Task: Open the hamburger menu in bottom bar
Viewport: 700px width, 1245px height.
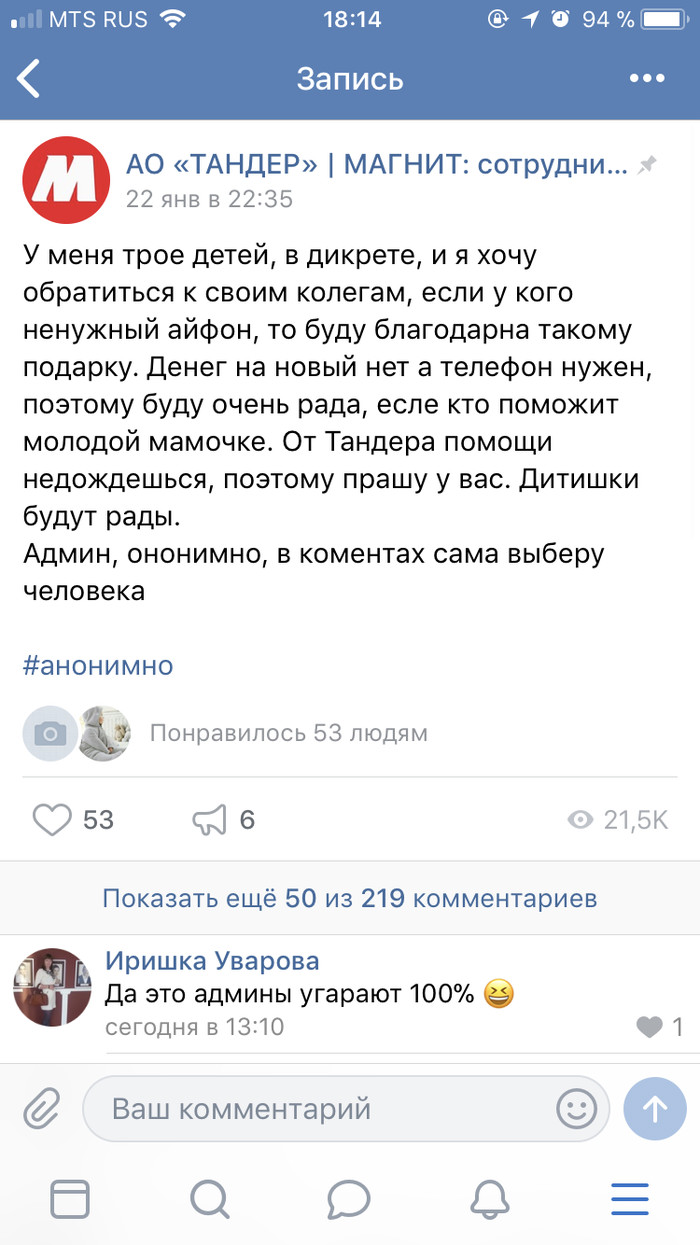Action: (629, 1199)
